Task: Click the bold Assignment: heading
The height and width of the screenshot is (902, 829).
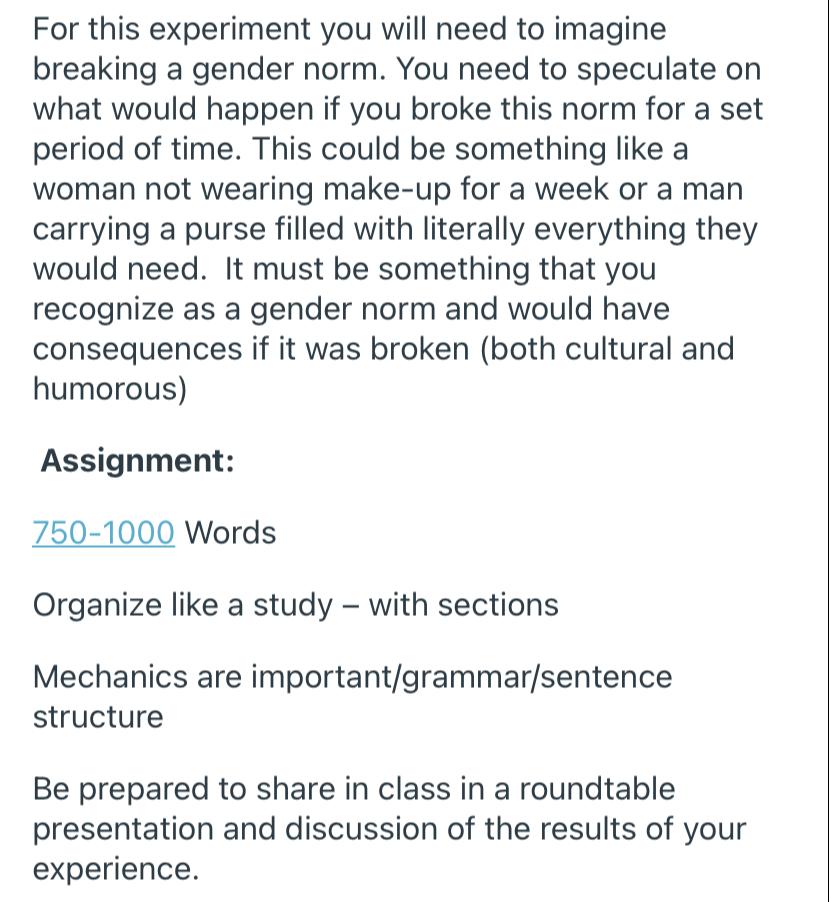Action: tap(138, 461)
